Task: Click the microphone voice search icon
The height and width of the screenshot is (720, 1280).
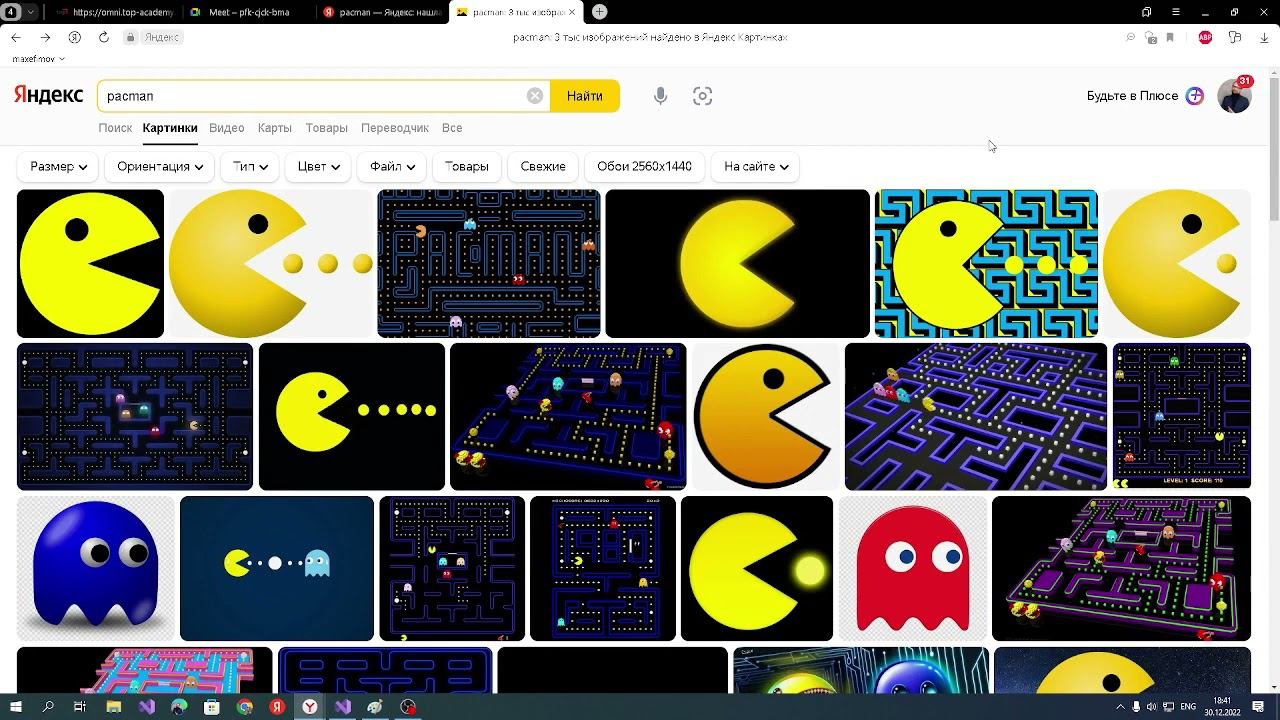Action: click(660, 96)
